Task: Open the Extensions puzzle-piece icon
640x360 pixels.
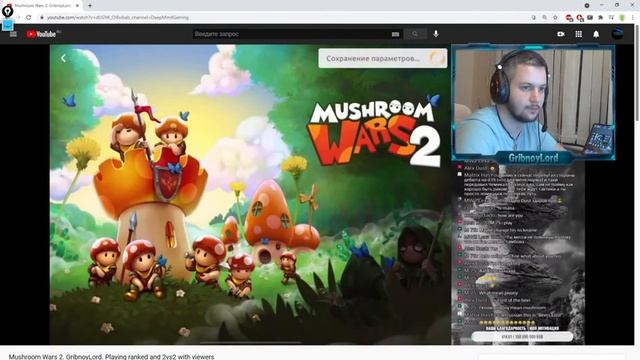Action: tap(600, 18)
